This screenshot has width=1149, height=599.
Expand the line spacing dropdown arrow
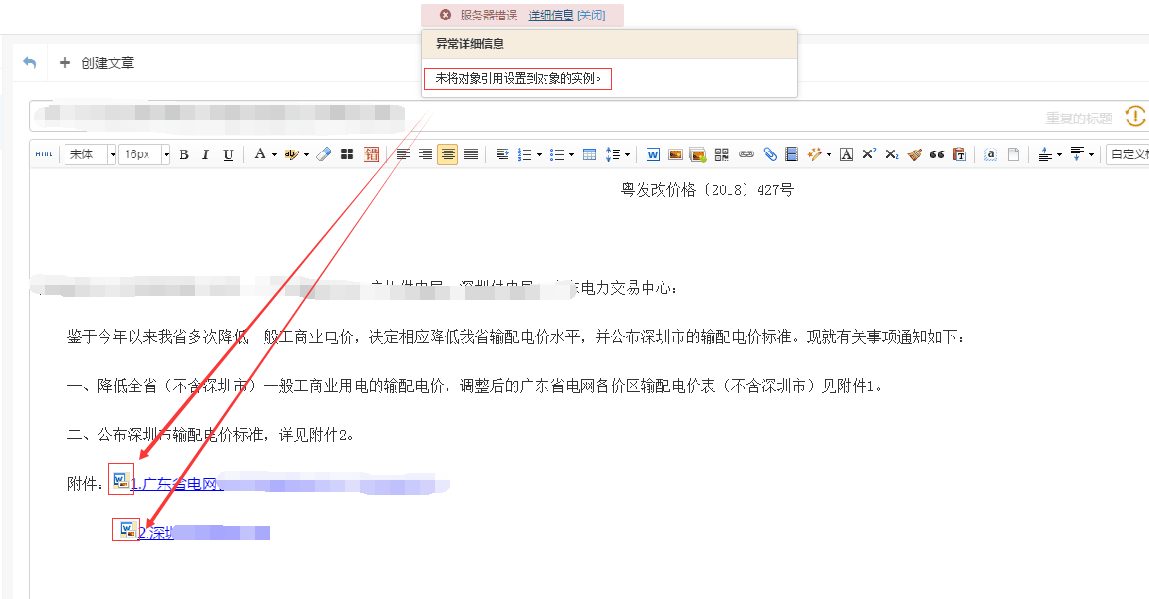point(627,155)
